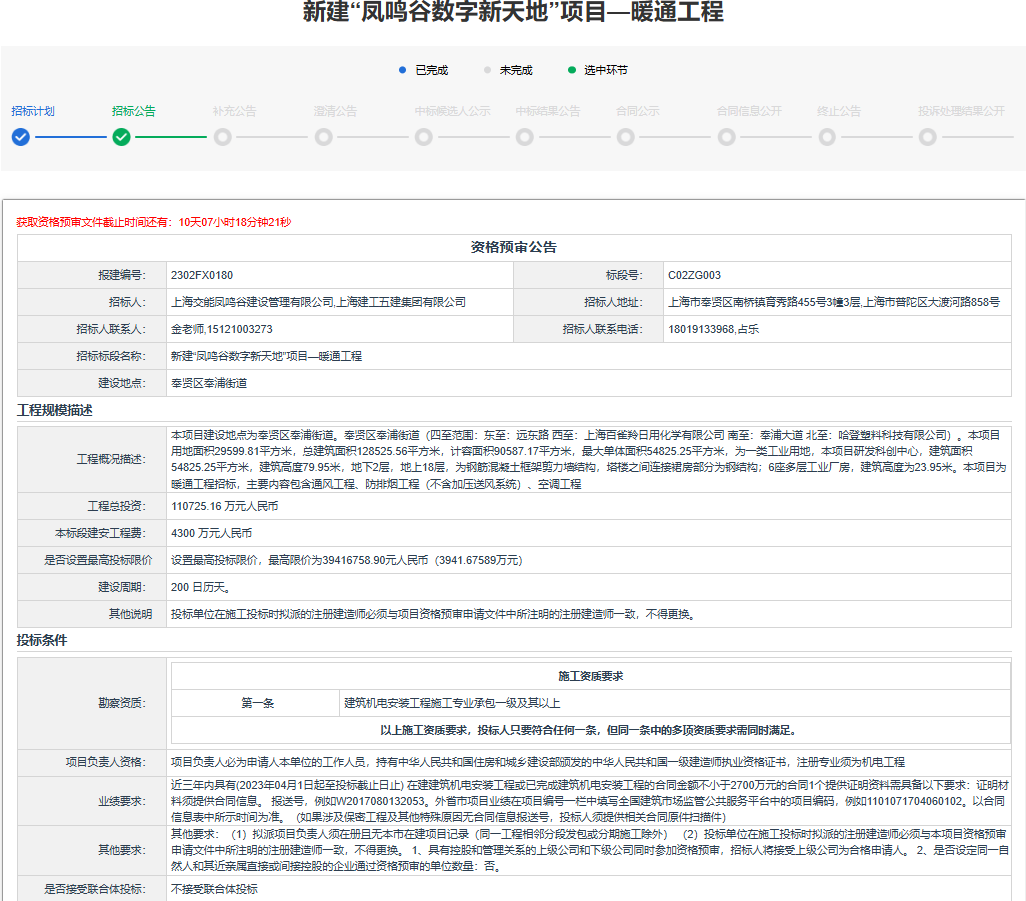This screenshot has width=1026, height=901.
Task: Click the blue checkmark under 招标计划
Action: point(21,137)
